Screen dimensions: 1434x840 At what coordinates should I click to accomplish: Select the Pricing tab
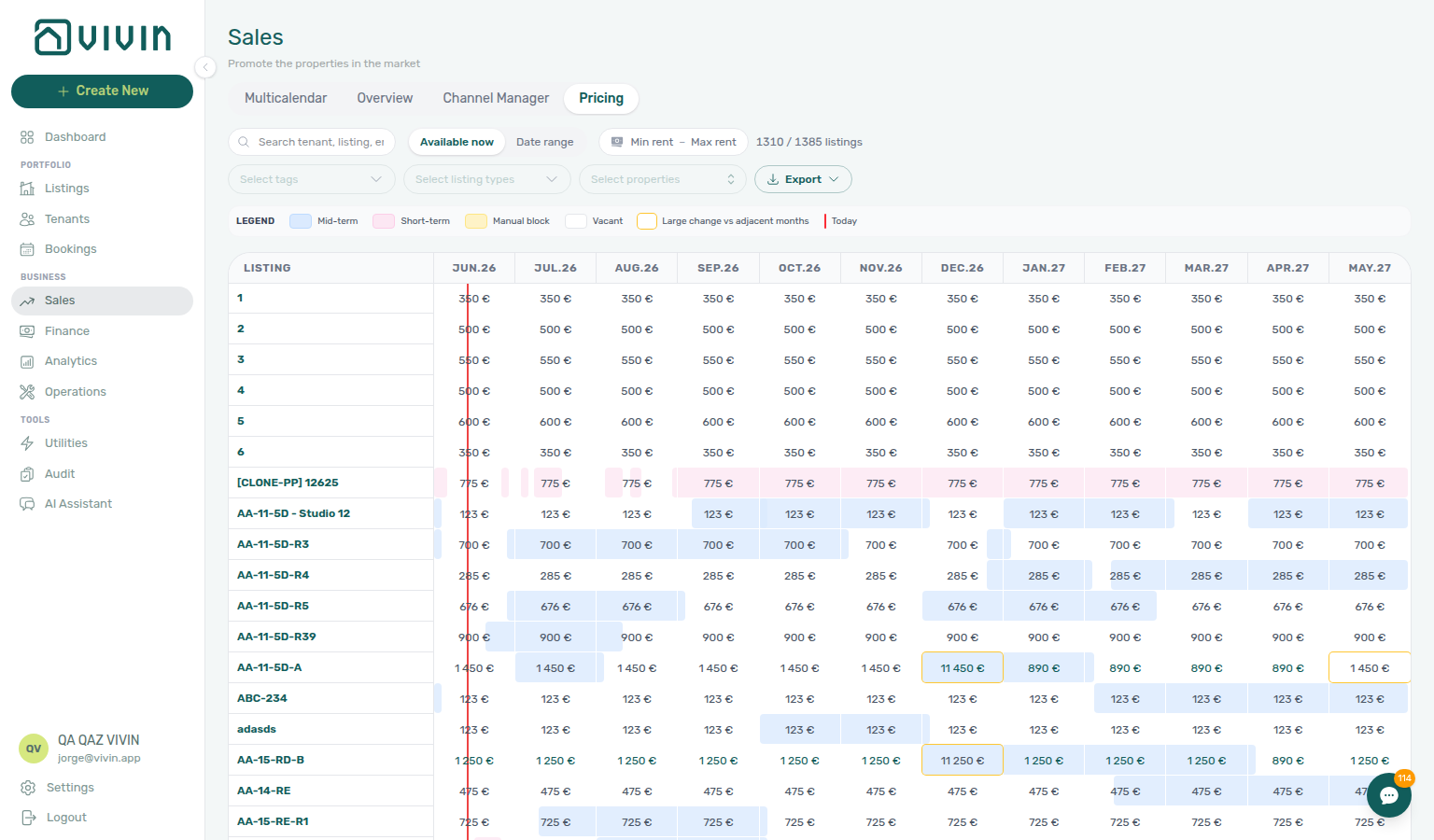pyautogui.click(x=601, y=98)
